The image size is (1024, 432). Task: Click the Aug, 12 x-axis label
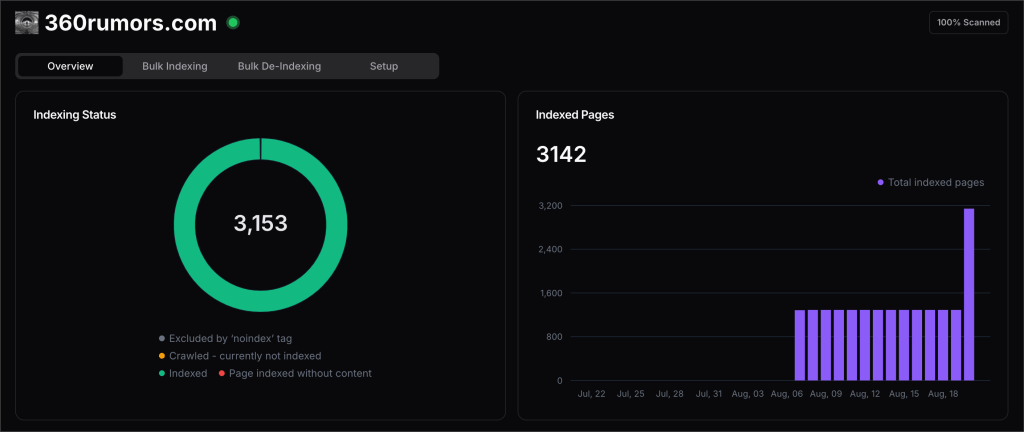point(865,394)
